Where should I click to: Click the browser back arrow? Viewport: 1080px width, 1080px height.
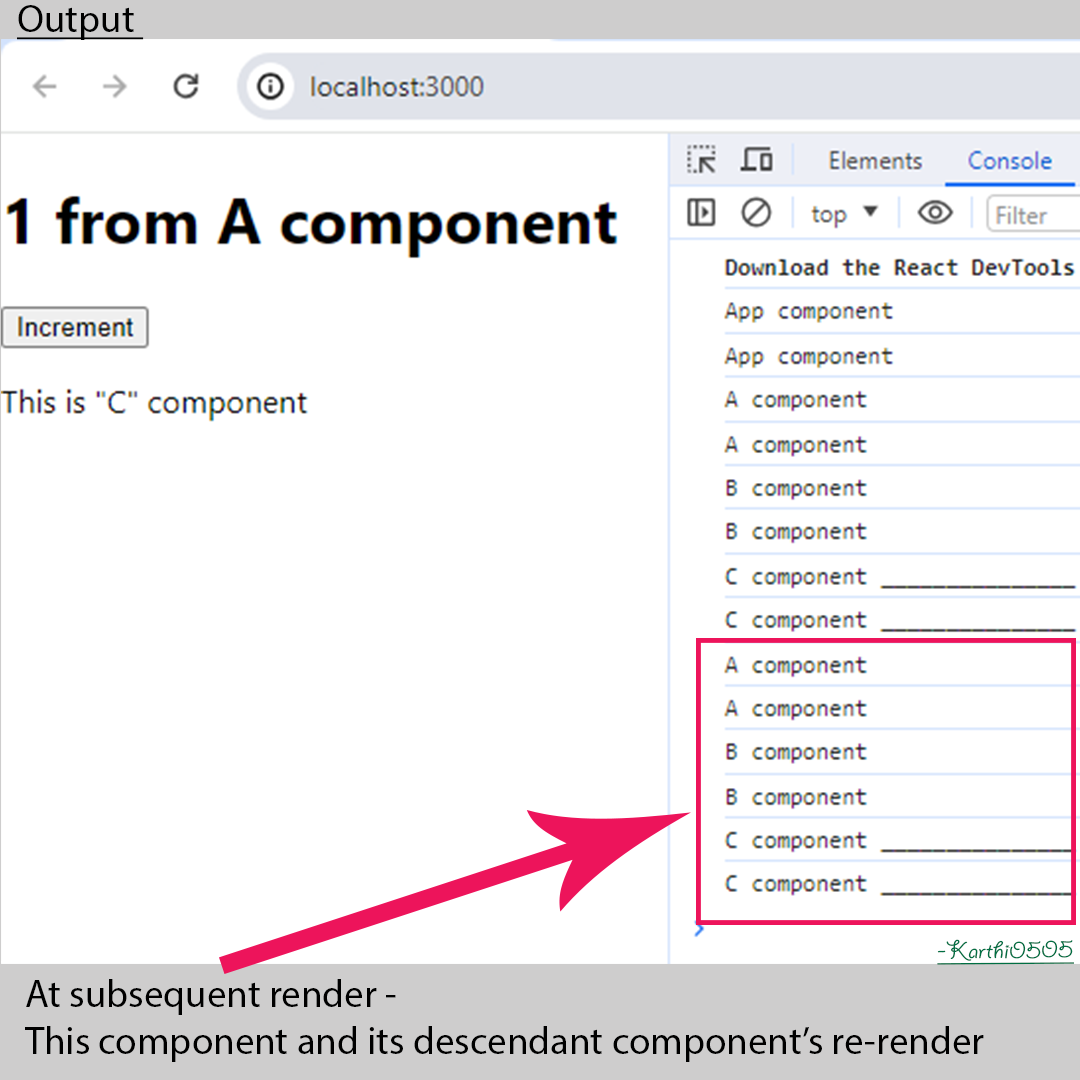tap(45, 87)
